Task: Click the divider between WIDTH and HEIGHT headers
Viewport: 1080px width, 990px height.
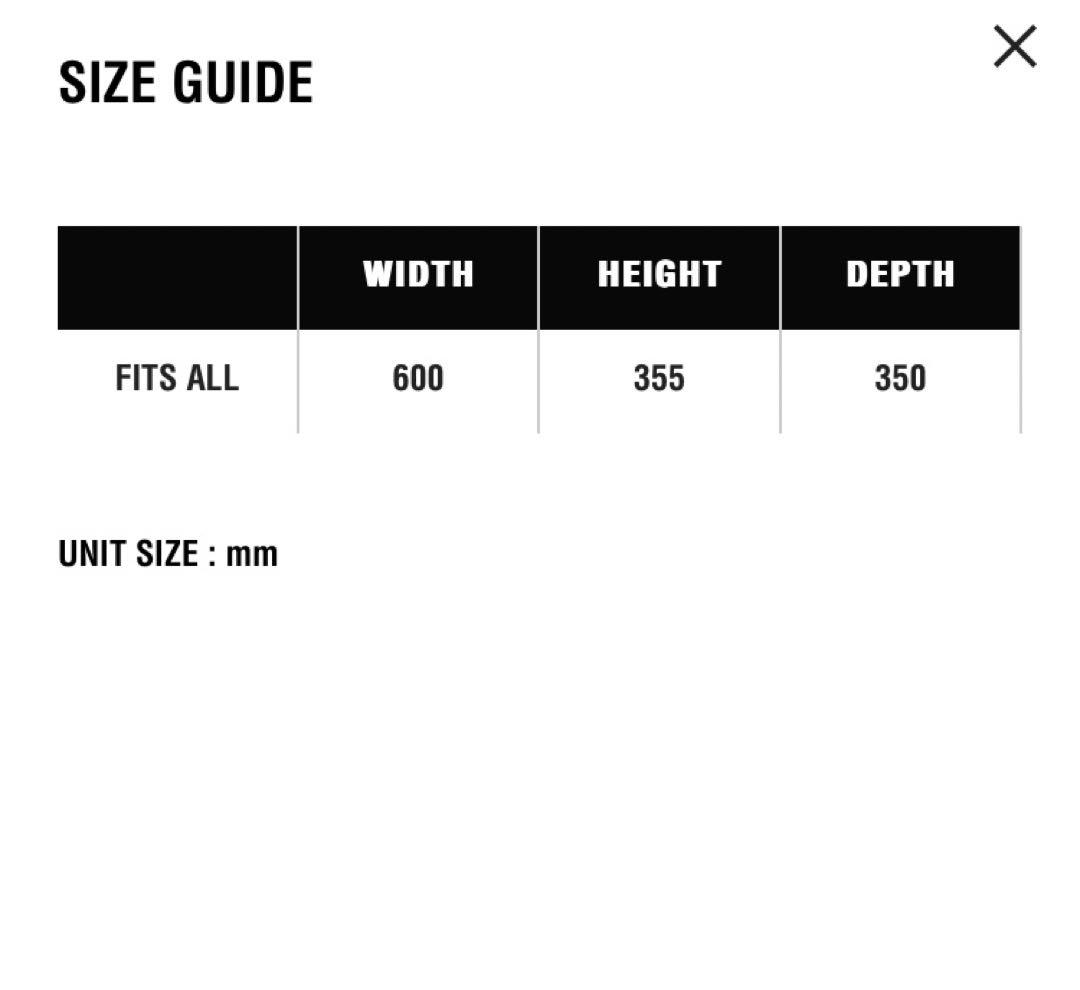Action: click(x=538, y=277)
